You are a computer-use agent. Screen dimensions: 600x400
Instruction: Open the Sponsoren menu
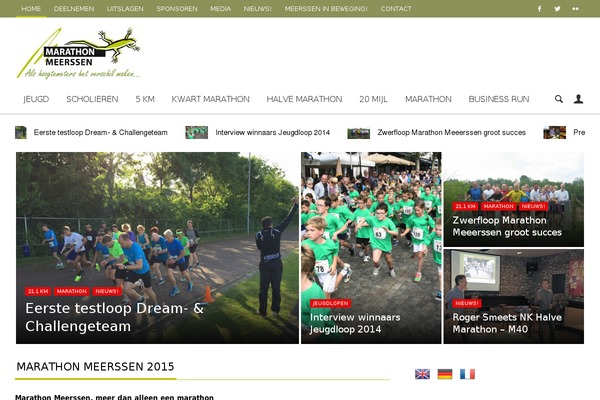[177, 8]
